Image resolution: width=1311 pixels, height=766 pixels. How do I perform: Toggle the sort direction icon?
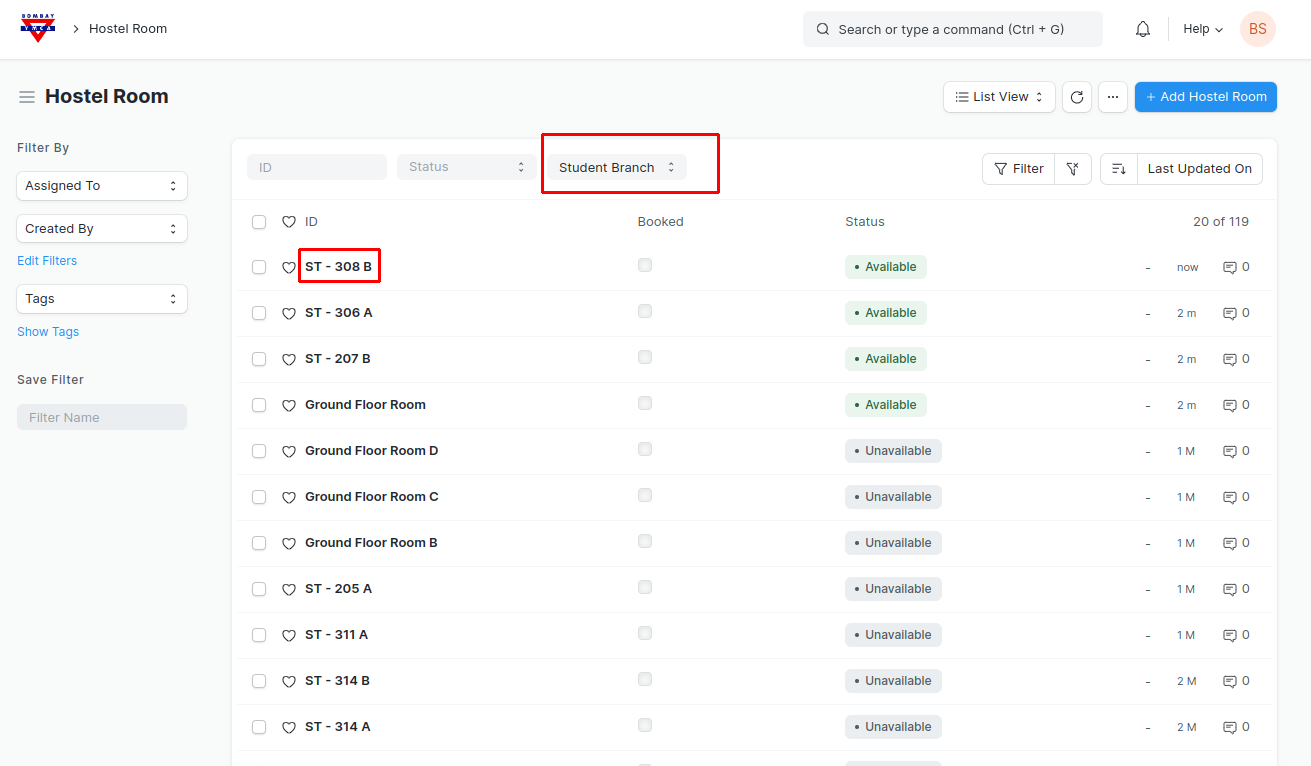pos(1119,169)
